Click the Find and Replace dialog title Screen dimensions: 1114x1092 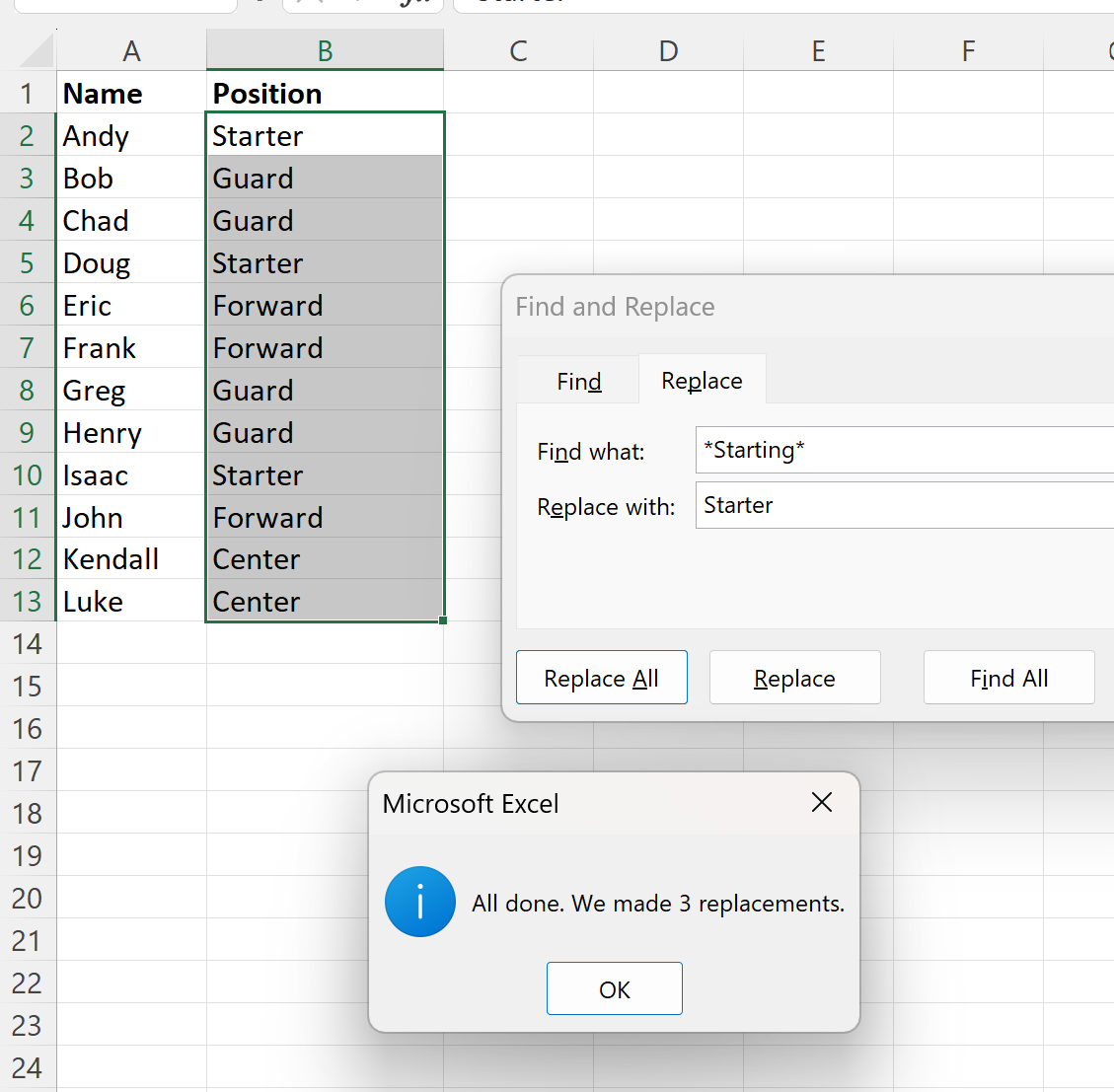coord(615,306)
